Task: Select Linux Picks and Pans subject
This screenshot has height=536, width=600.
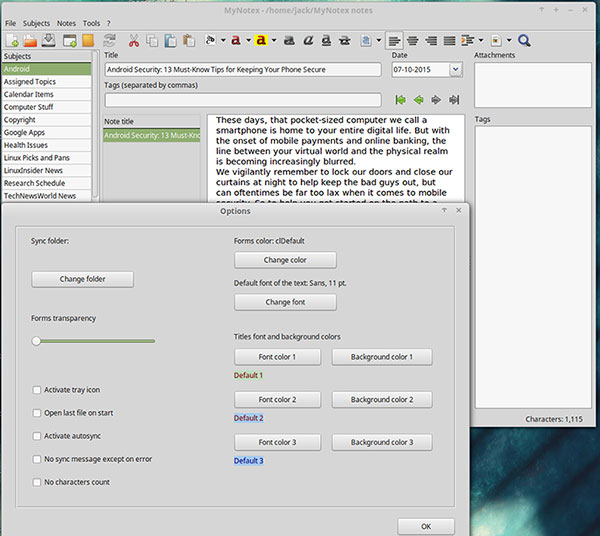Action: (x=47, y=158)
